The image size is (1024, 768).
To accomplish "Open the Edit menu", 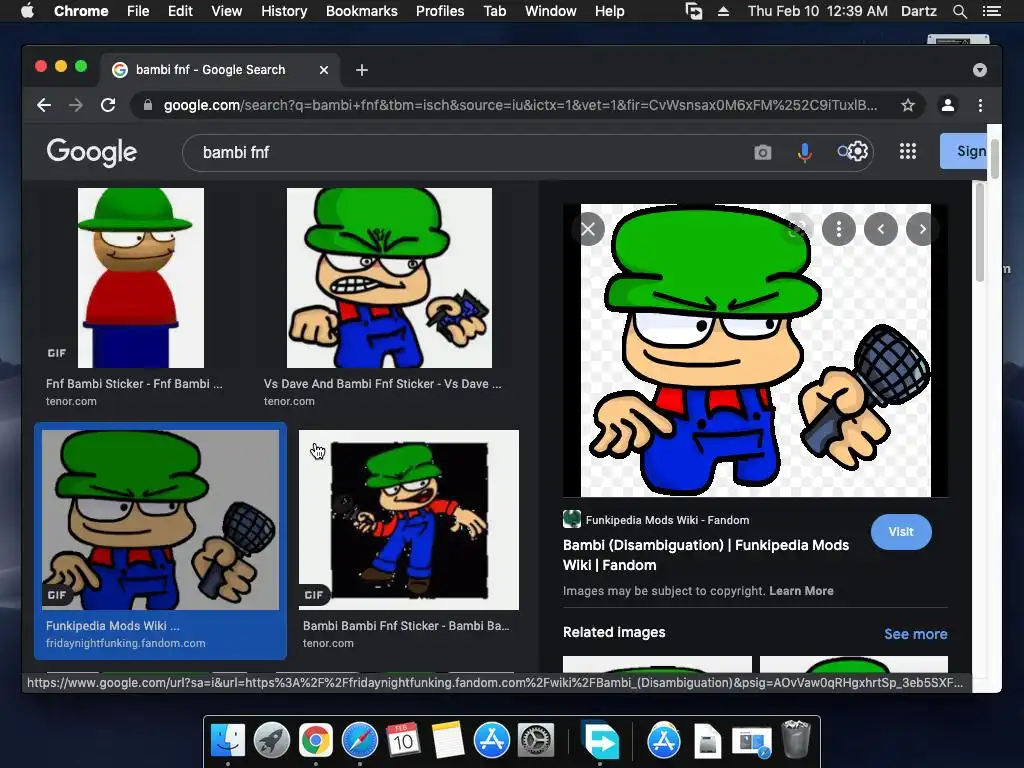I will (x=180, y=11).
